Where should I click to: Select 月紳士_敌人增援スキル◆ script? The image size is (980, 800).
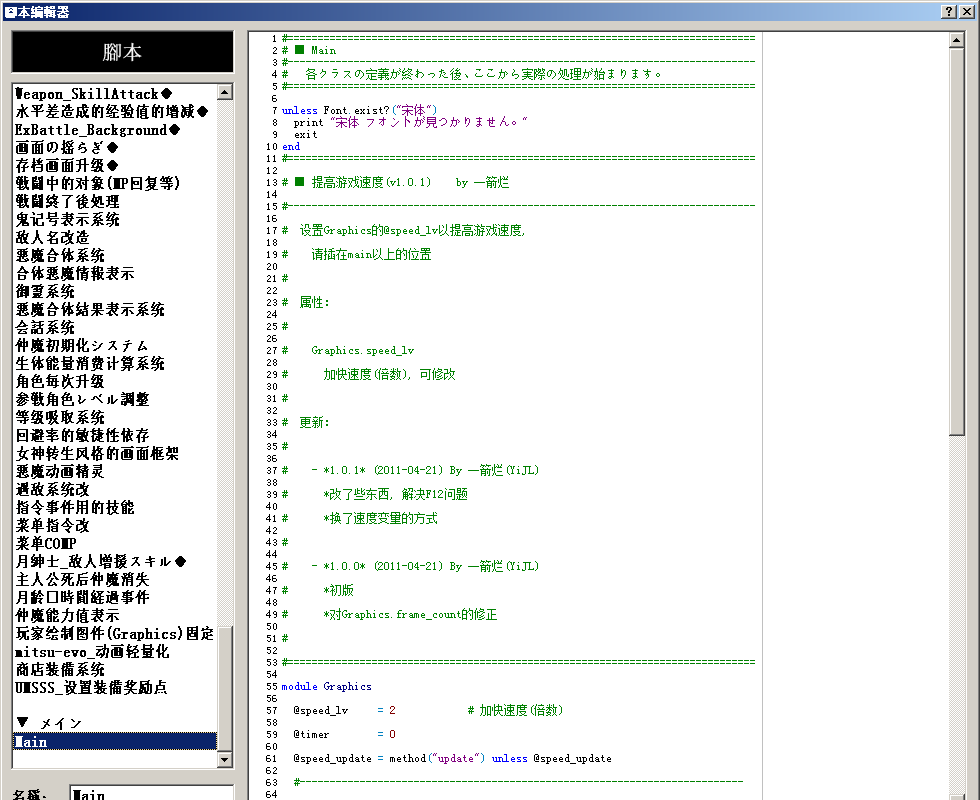pos(115,562)
